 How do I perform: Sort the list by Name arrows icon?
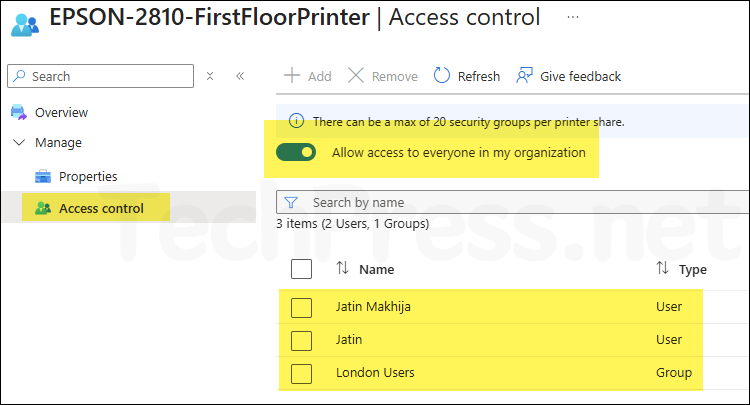tap(342, 268)
